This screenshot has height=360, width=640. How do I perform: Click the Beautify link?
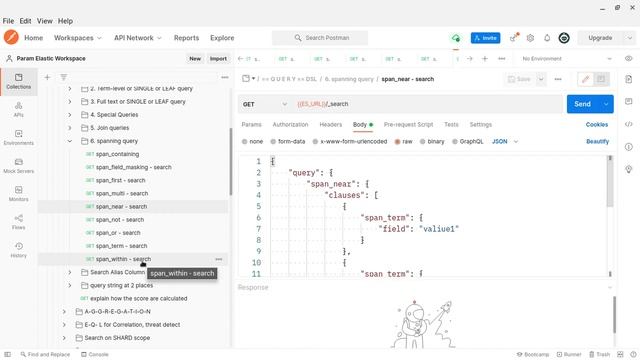(598, 142)
